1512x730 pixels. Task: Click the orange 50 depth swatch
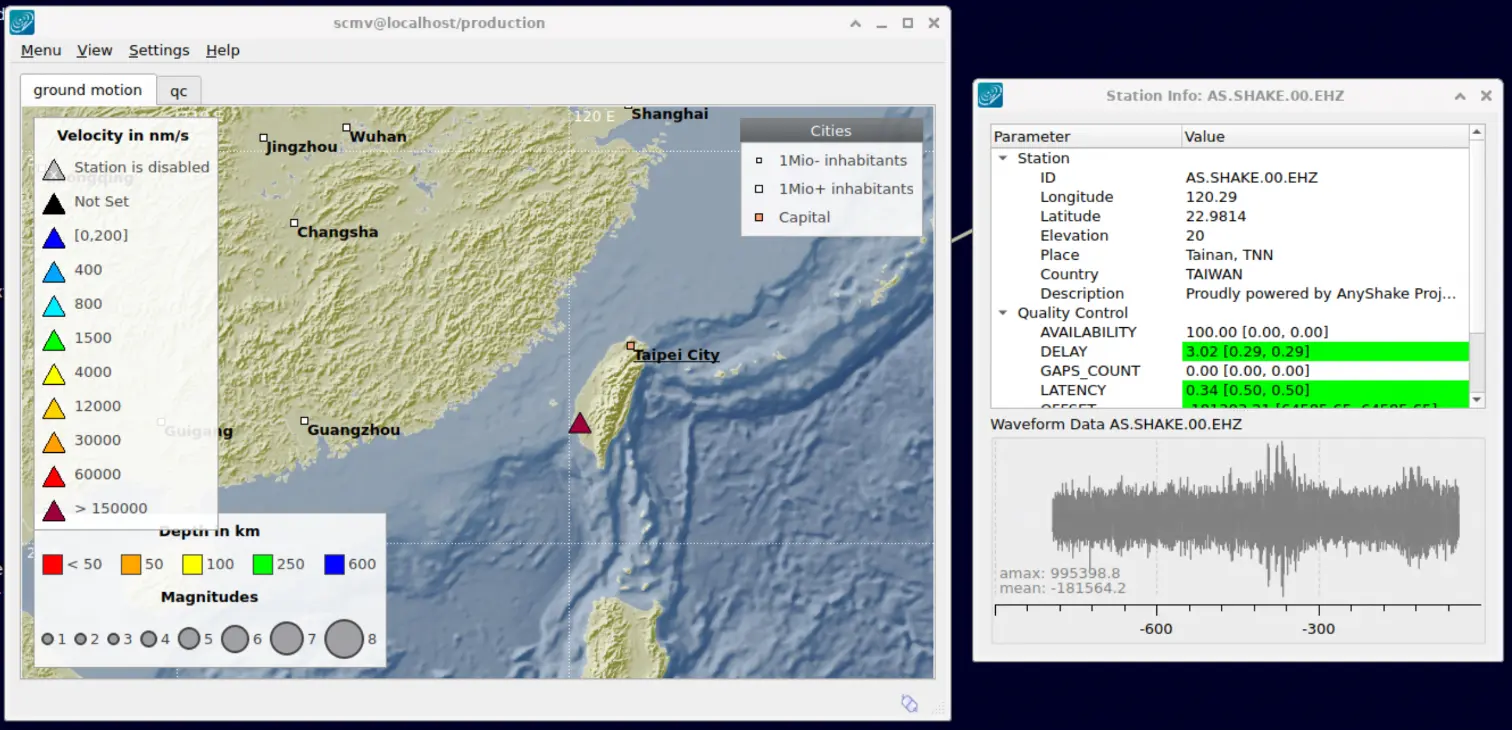click(x=131, y=564)
